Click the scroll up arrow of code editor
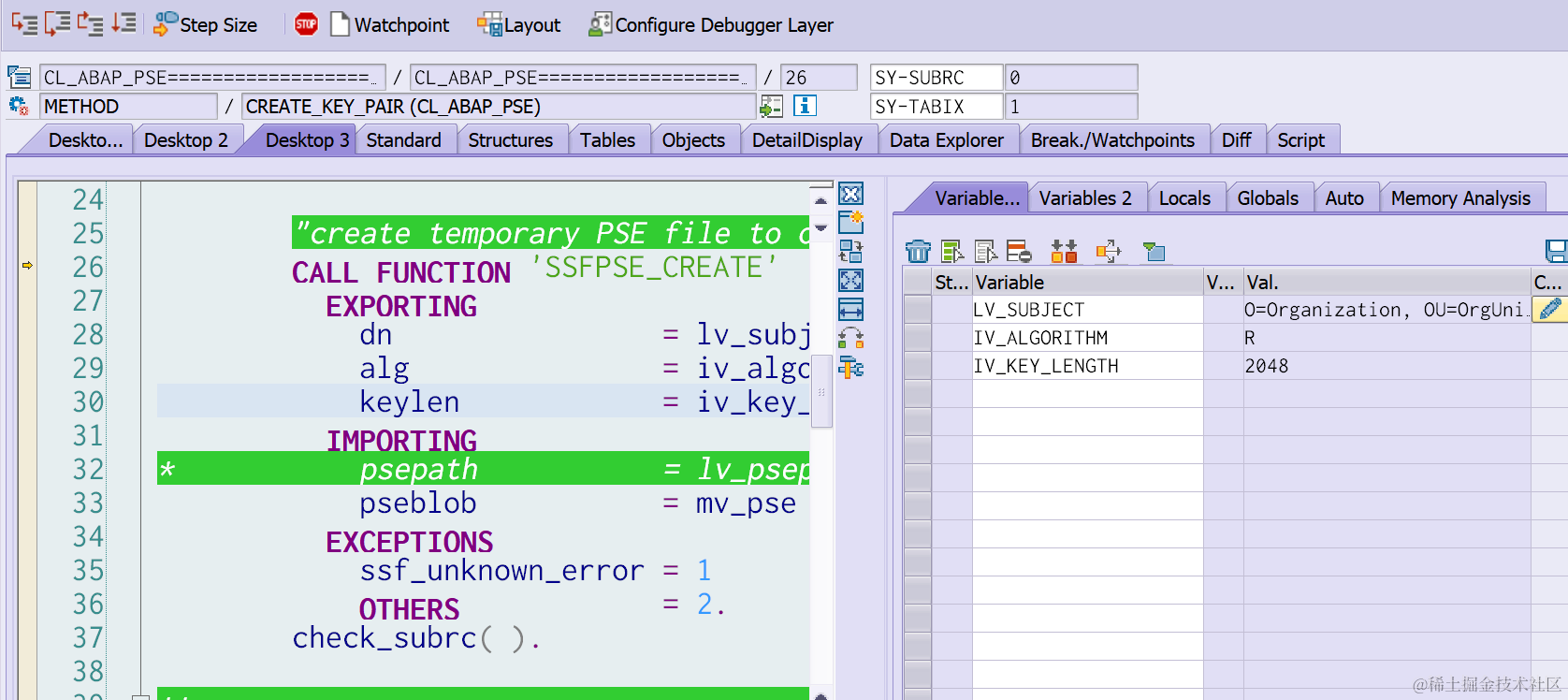 820,200
